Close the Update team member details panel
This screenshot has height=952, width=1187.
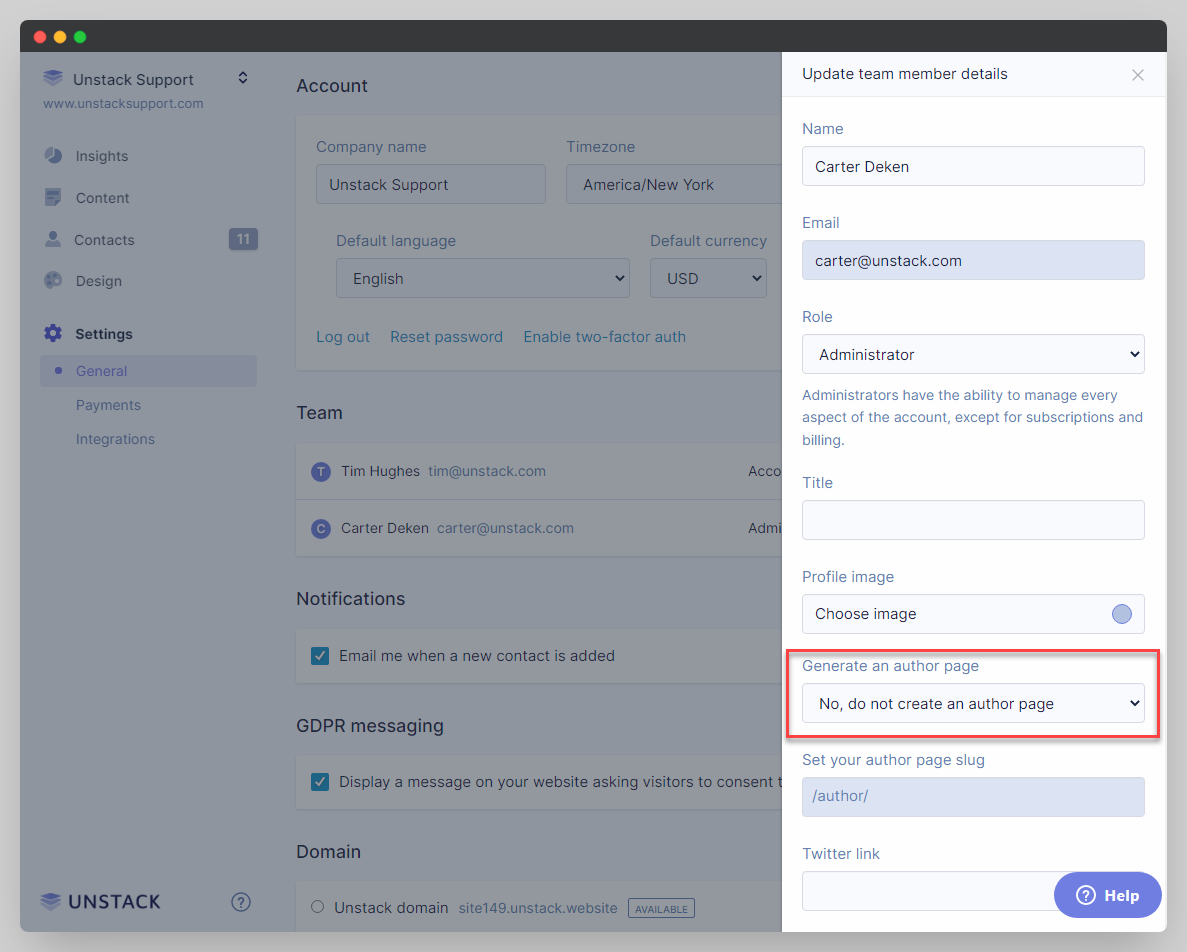pos(1137,75)
